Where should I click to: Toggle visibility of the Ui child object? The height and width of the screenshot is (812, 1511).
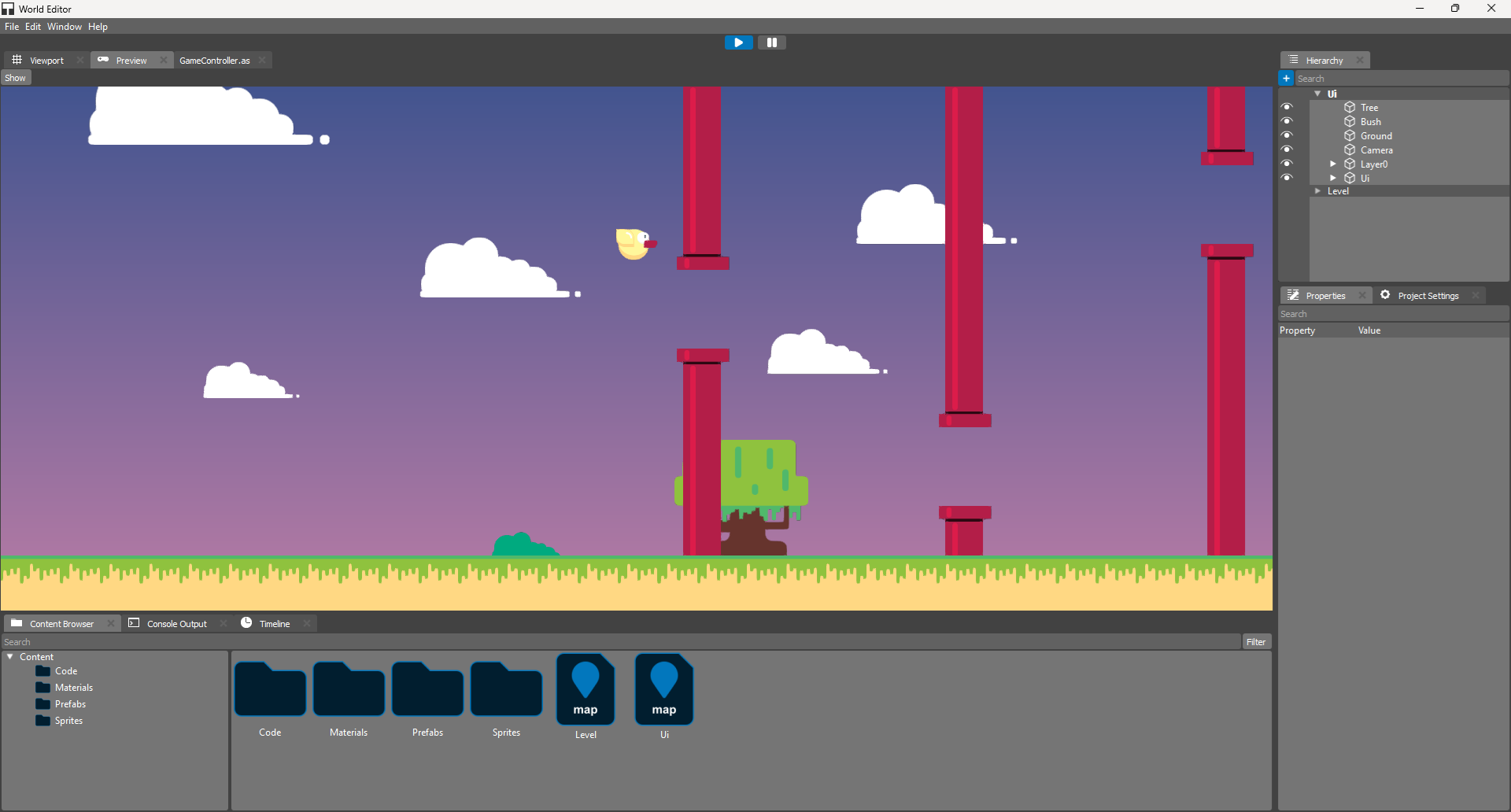pos(1287,178)
